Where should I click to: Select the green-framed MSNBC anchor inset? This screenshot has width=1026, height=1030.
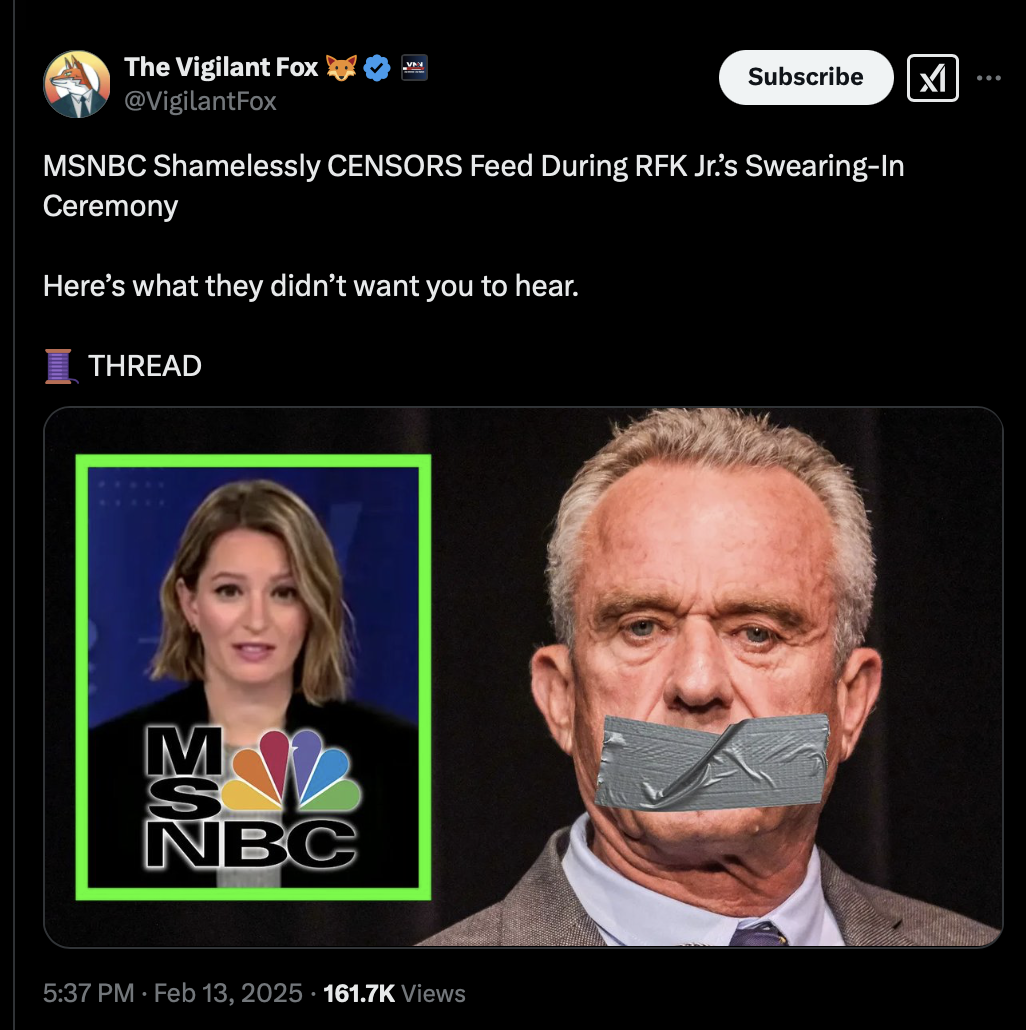(x=254, y=677)
